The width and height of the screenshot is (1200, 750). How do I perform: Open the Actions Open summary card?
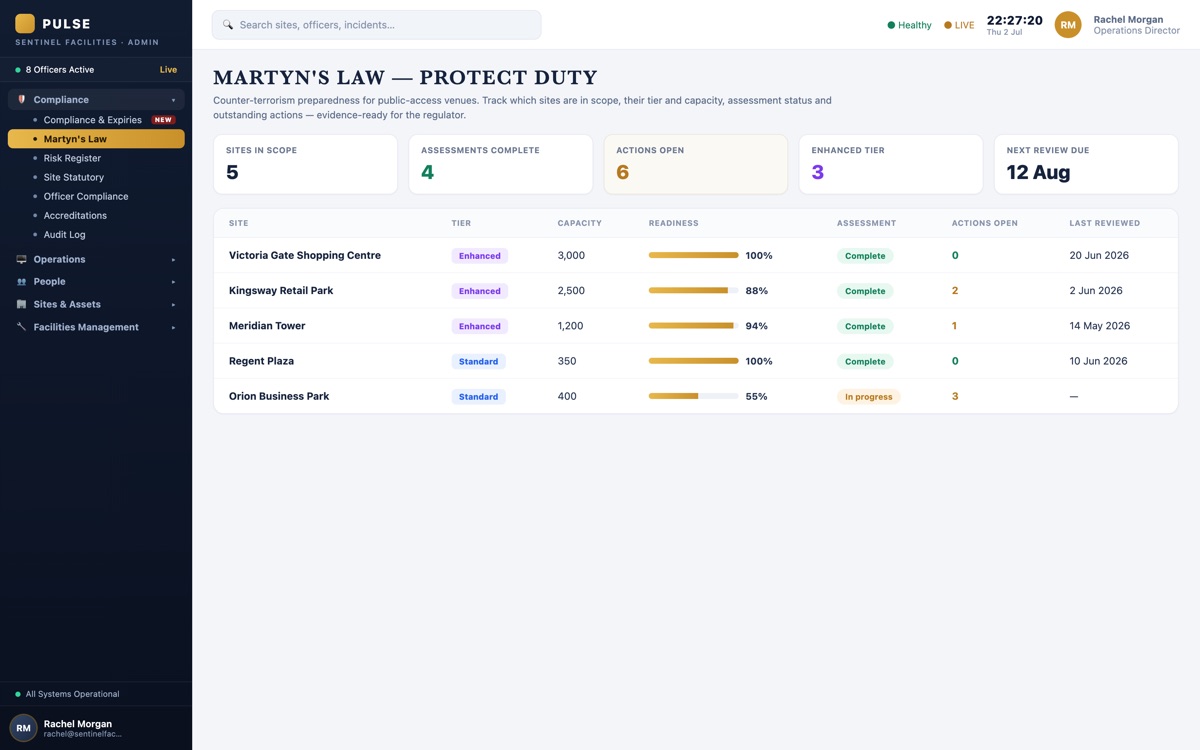[696, 164]
